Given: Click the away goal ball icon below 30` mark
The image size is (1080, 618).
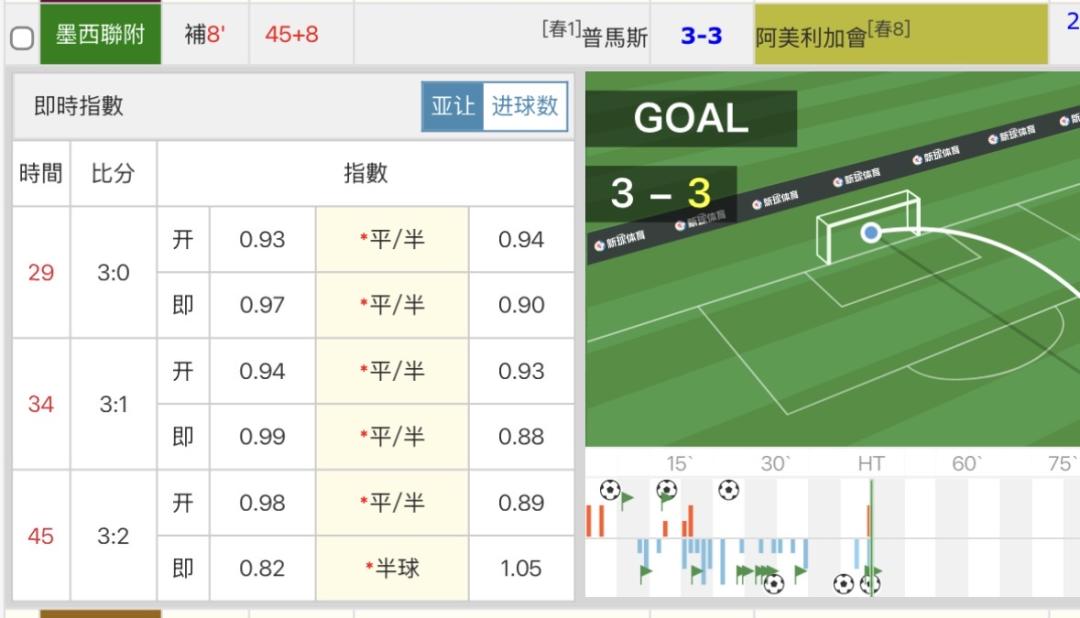Looking at the screenshot, I should click(773, 584).
